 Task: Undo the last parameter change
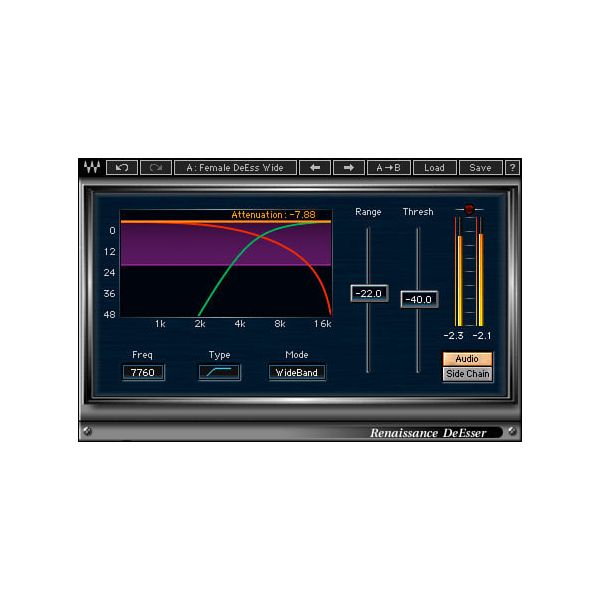click(x=121, y=168)
